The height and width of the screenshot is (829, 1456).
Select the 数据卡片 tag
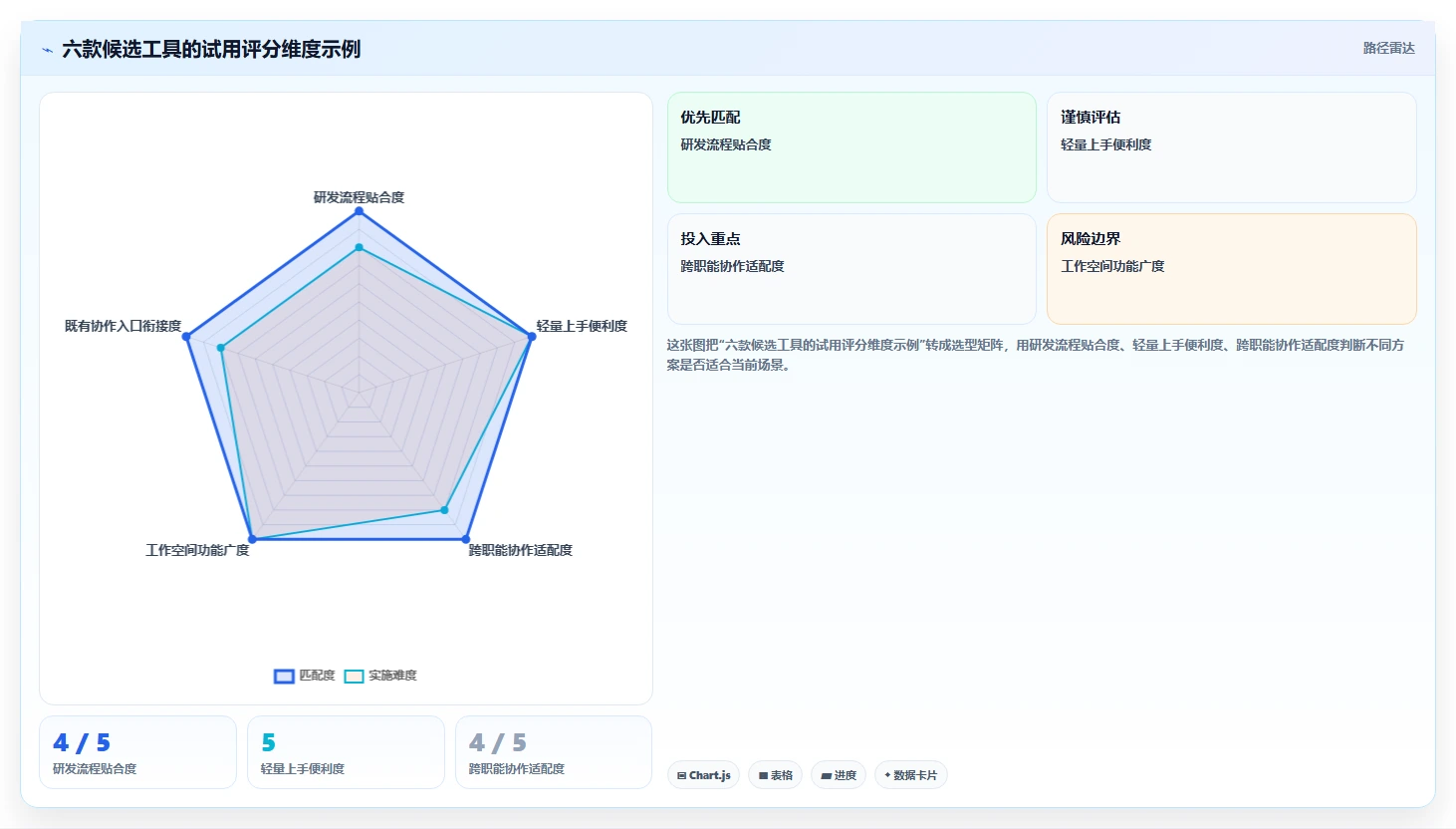click(910, 775)
